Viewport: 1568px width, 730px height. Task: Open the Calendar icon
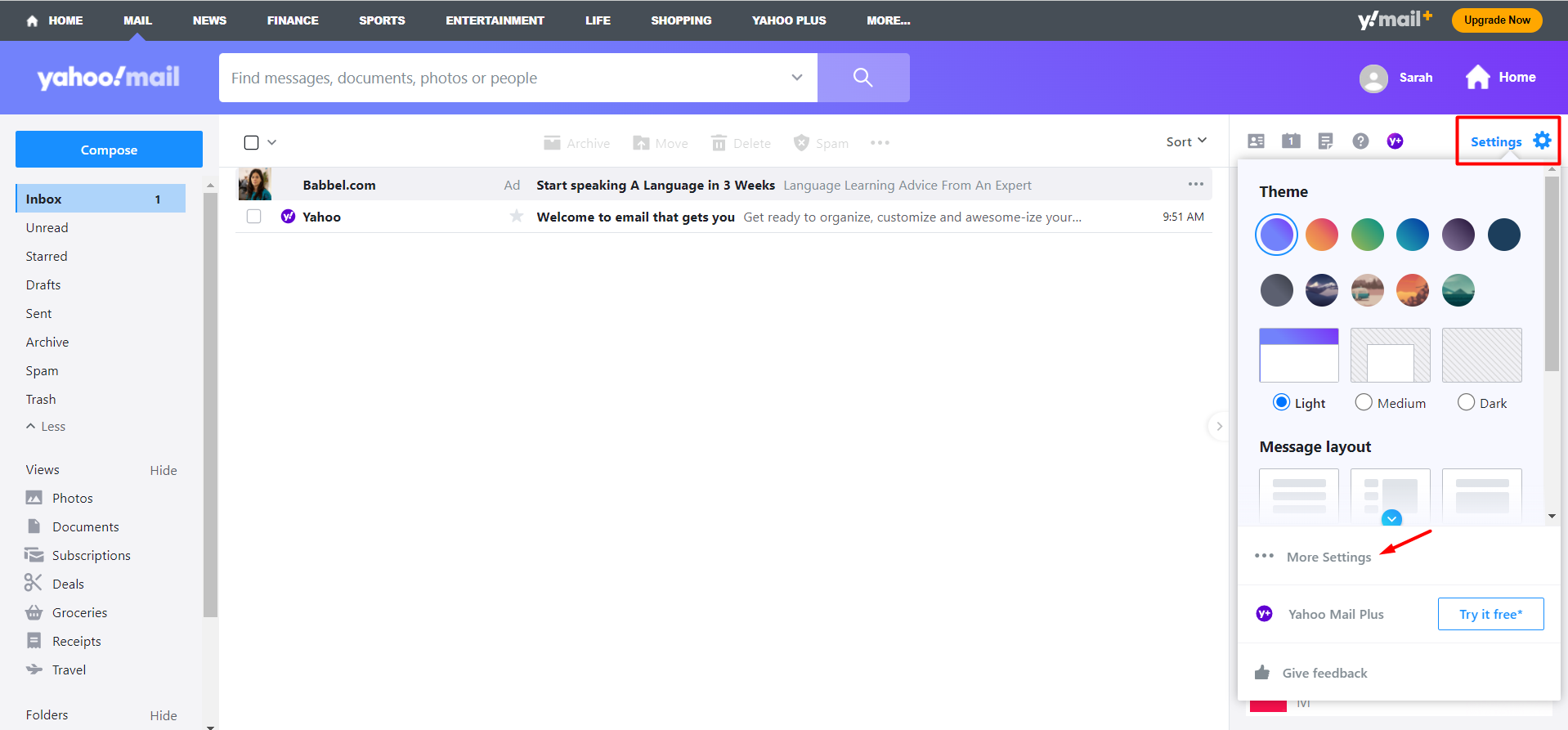coord(1291,141)
